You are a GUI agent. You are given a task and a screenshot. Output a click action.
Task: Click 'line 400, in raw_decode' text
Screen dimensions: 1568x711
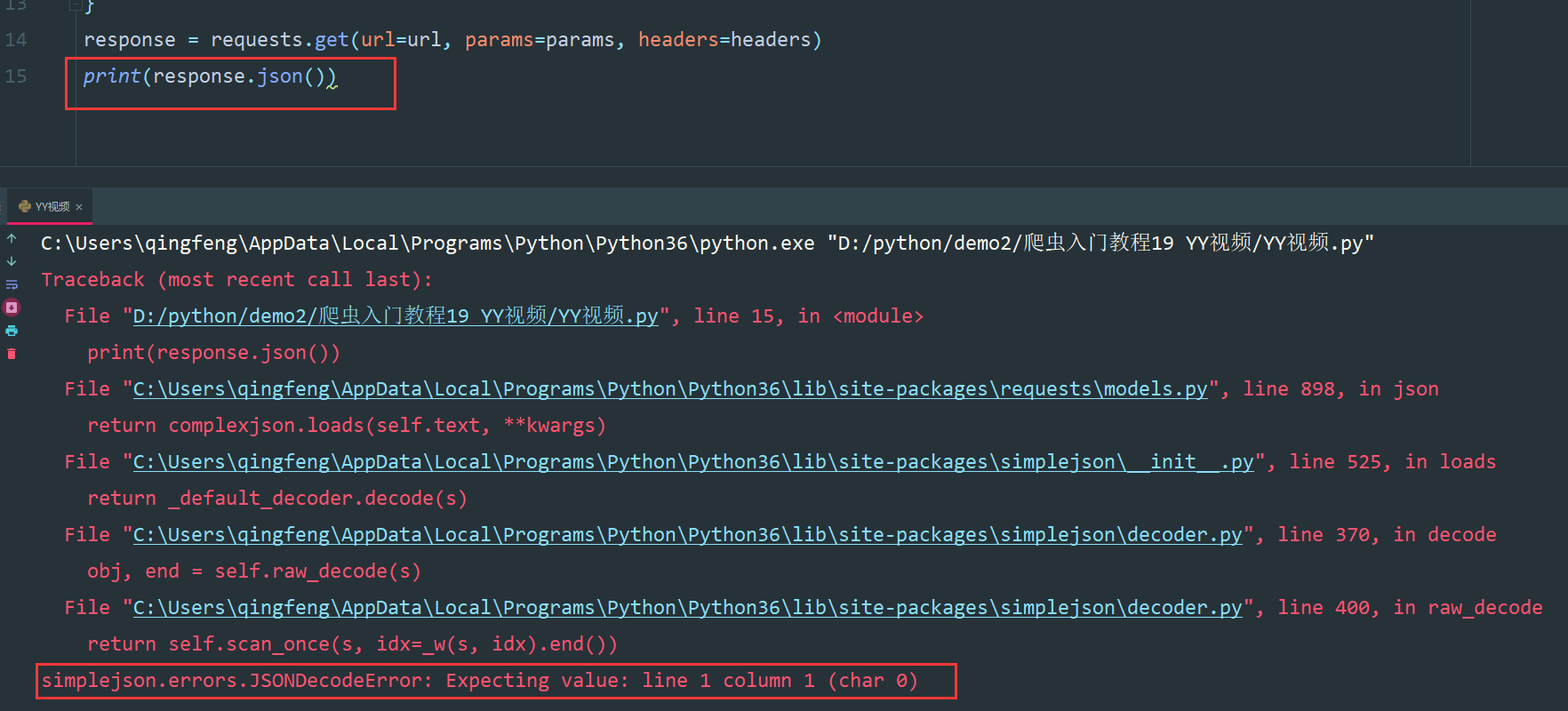point(1411,608)
